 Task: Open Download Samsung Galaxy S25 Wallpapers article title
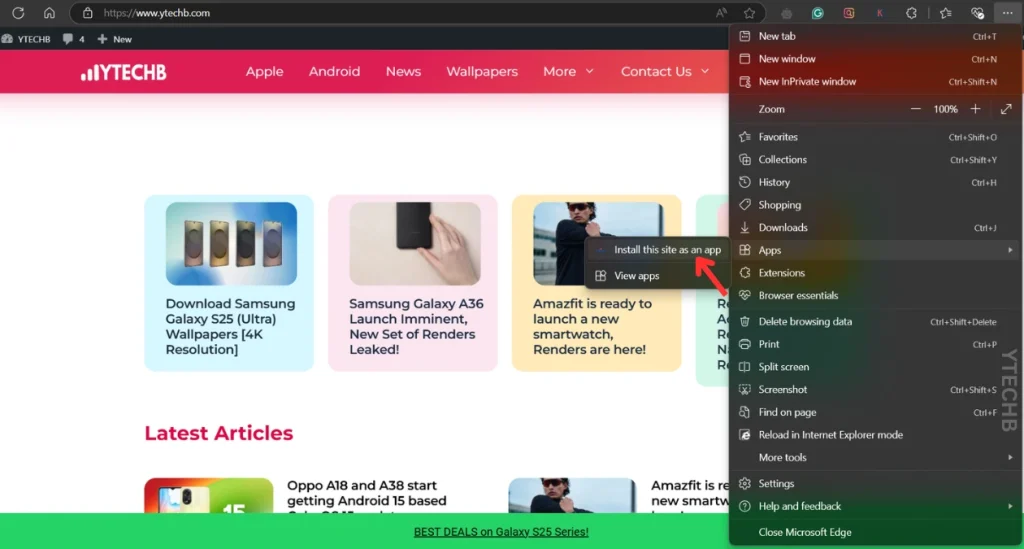pyautogui.click(x=230, y=326)
